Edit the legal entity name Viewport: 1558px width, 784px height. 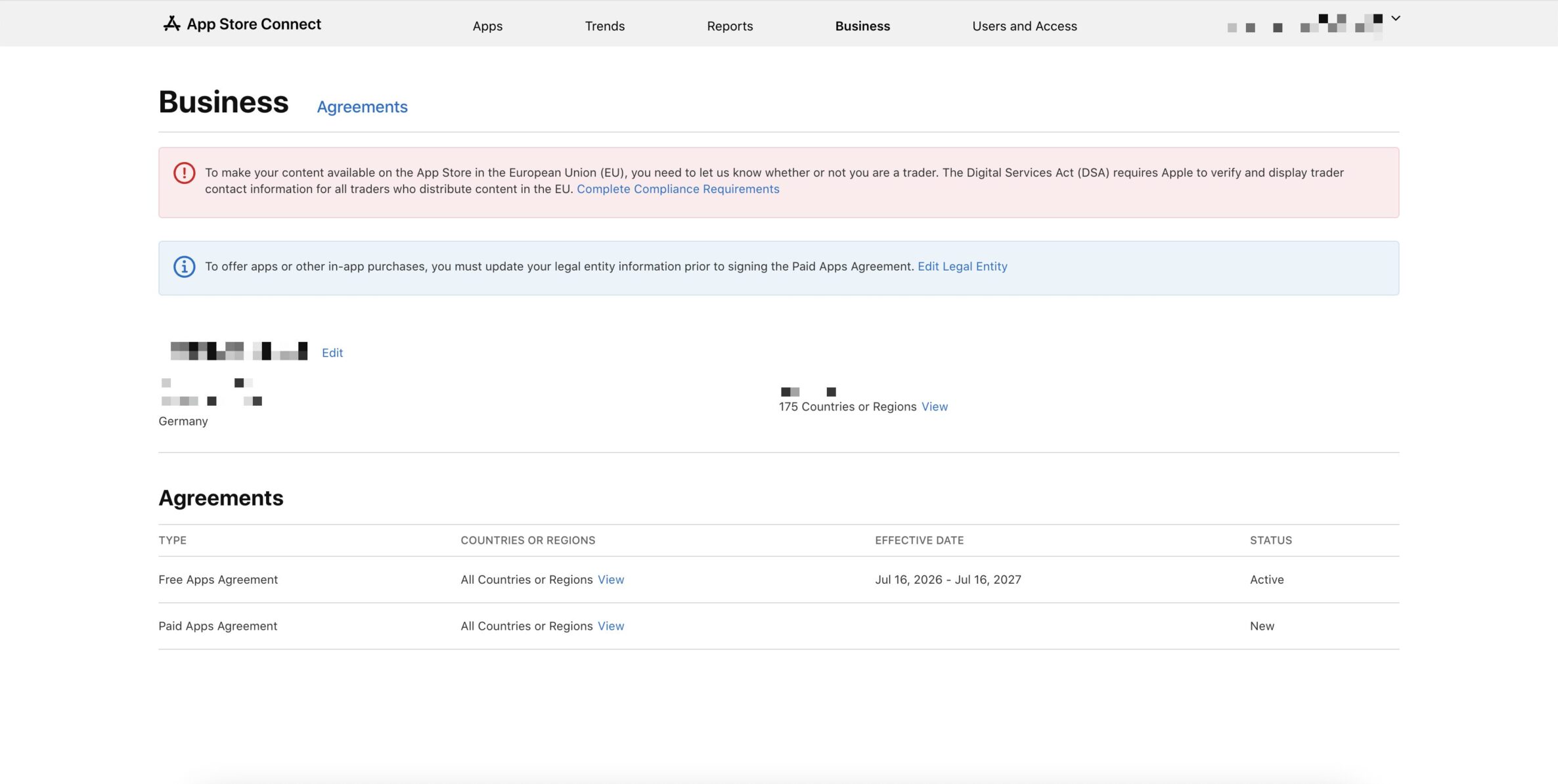tap(332, 353)
